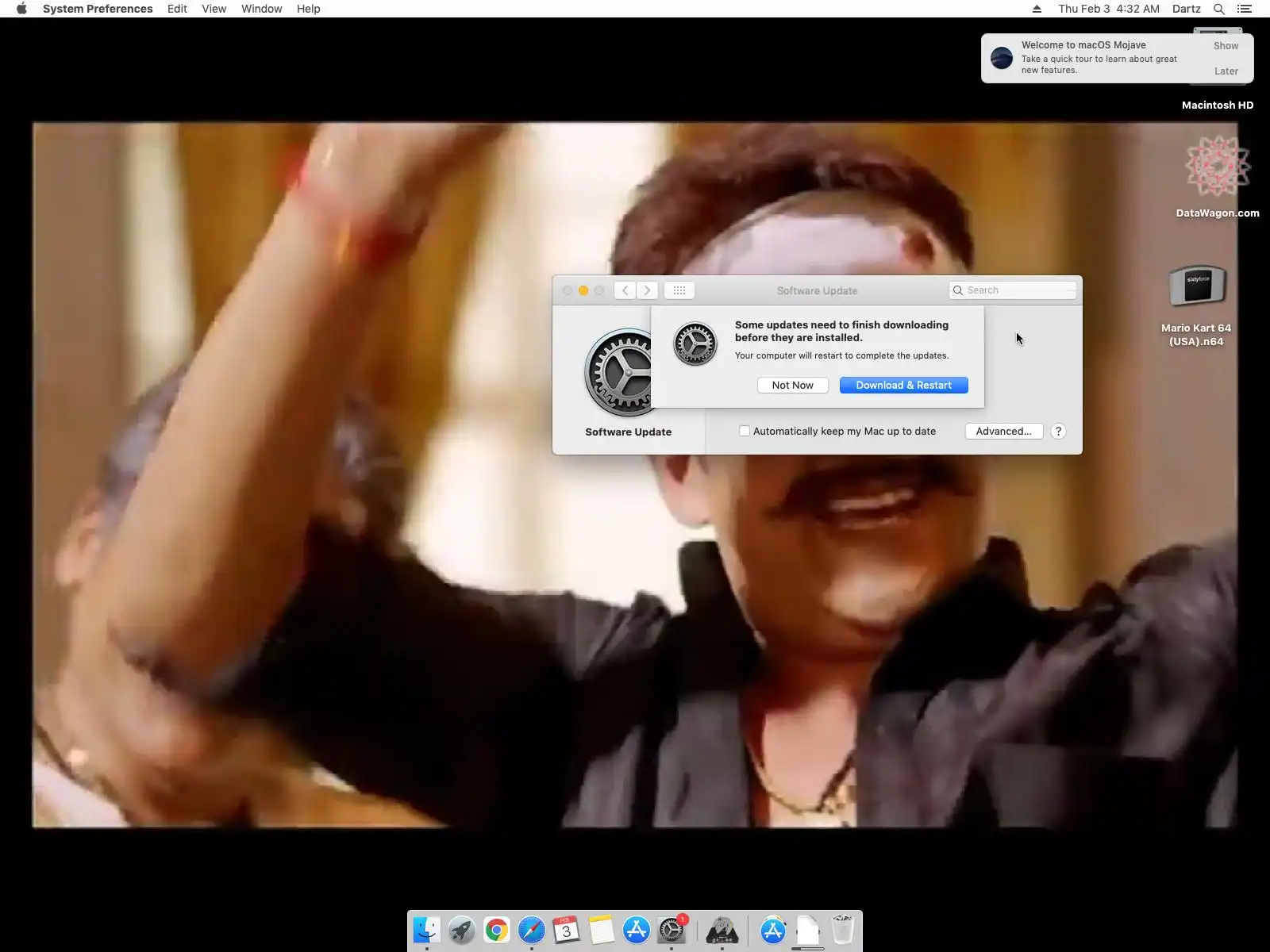Select the Macintosh HD desktop label

(x=1218, y=105)
